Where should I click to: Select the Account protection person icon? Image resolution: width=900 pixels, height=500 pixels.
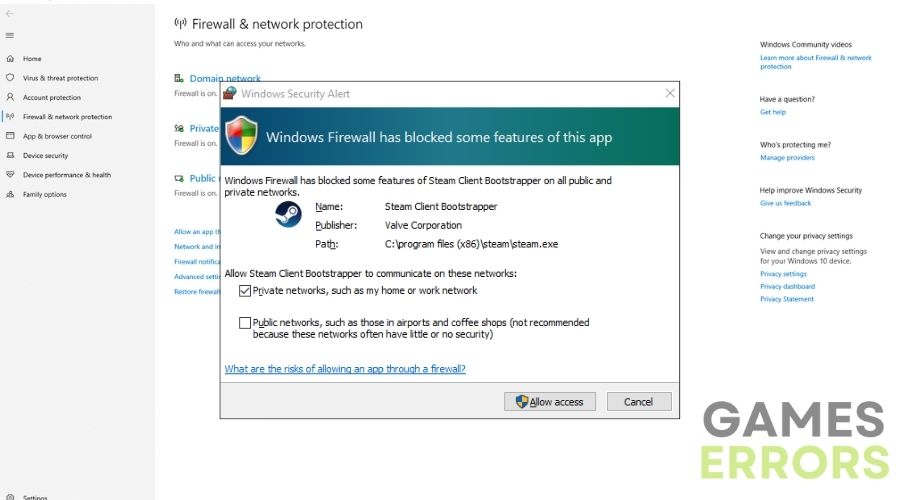[10, 97]
